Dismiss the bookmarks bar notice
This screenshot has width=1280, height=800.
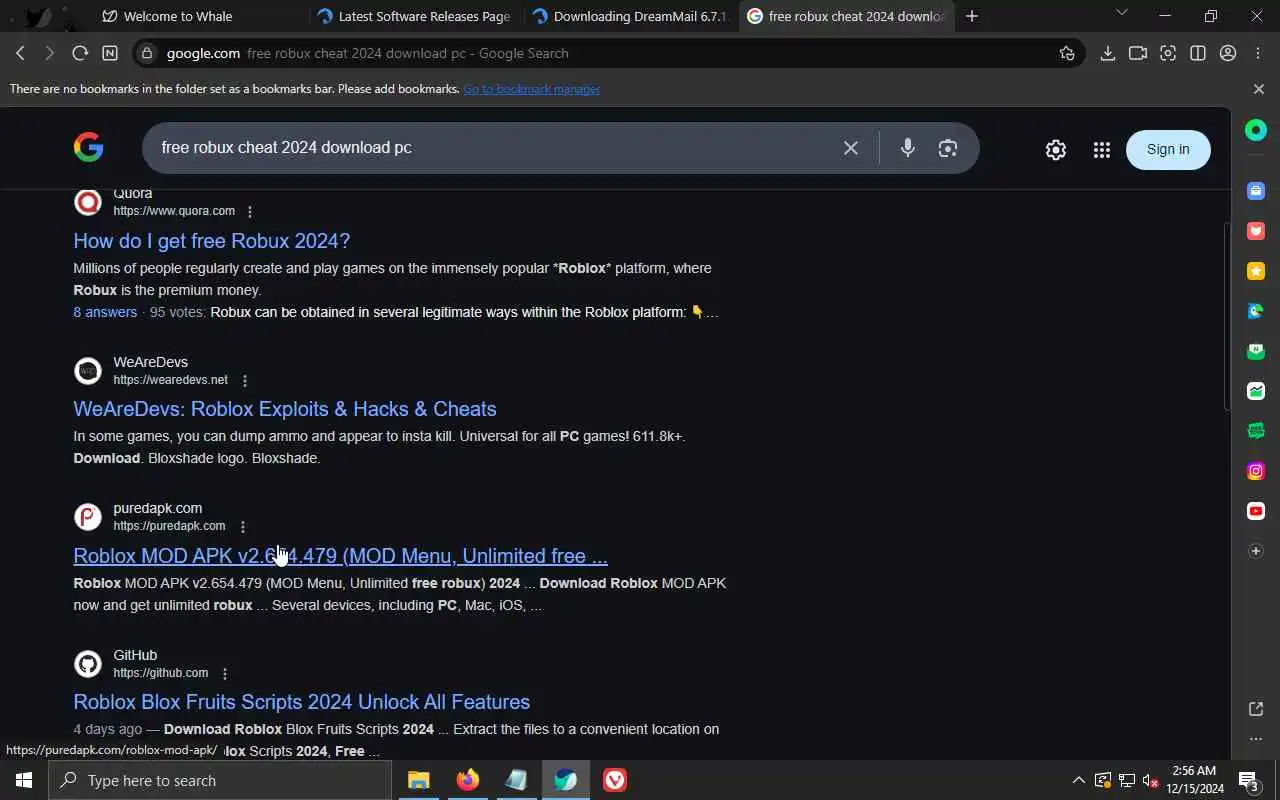click(x=1259, y=89)
